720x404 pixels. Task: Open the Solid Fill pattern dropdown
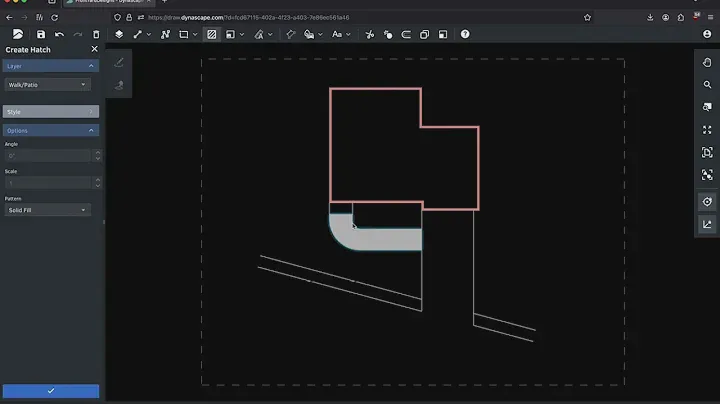[x=47, y=210]
